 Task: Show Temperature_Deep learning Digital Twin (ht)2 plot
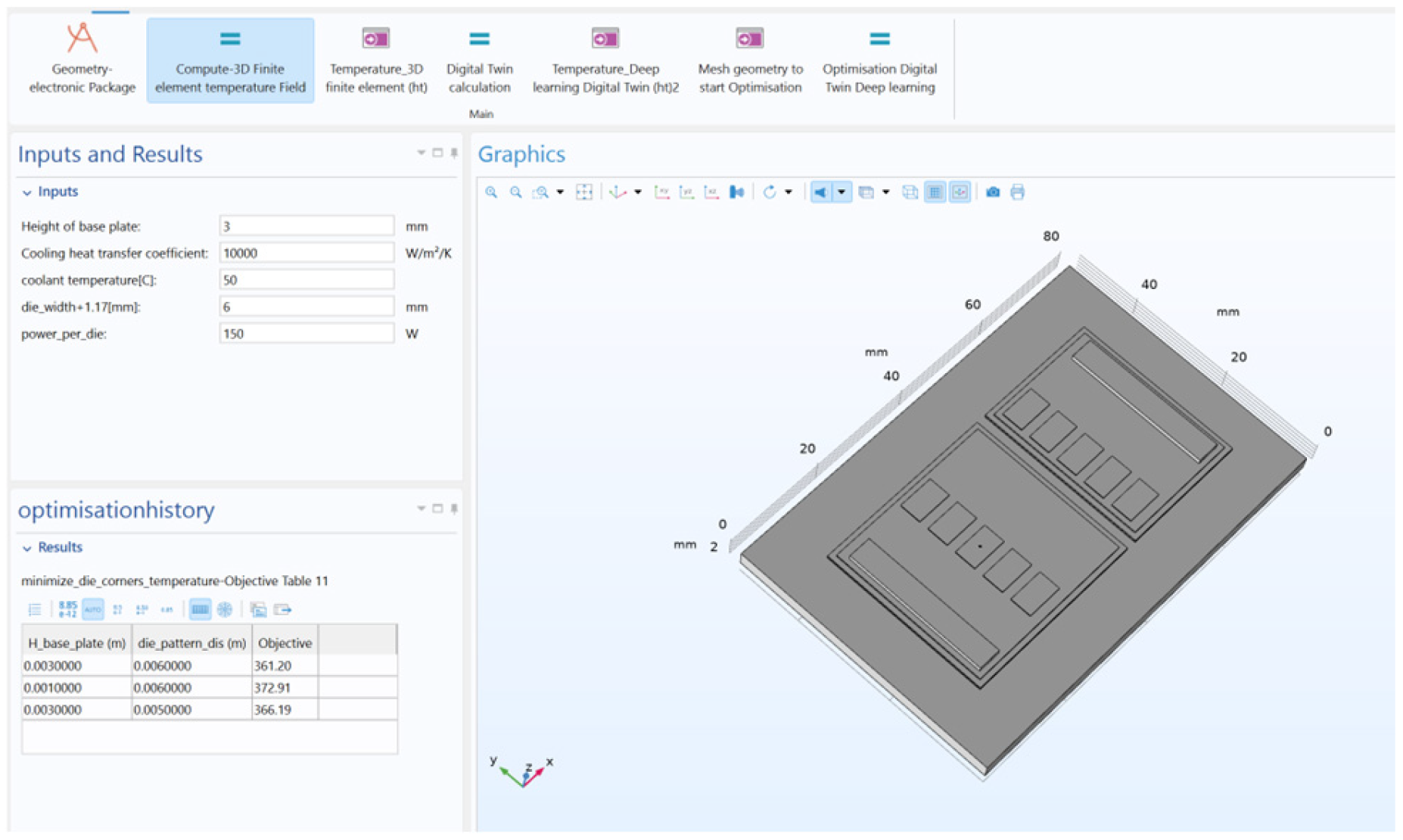point(605,59)
